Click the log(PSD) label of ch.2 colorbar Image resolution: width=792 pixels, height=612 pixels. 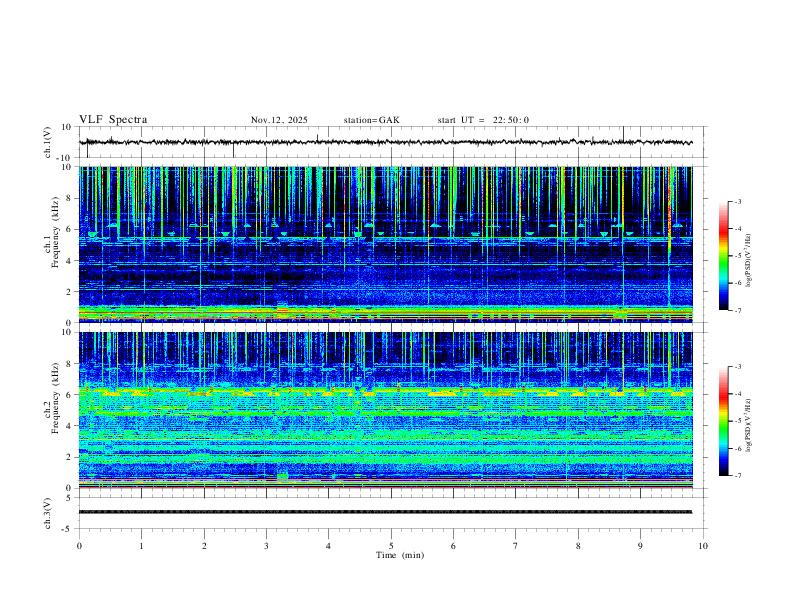point(749,426)
